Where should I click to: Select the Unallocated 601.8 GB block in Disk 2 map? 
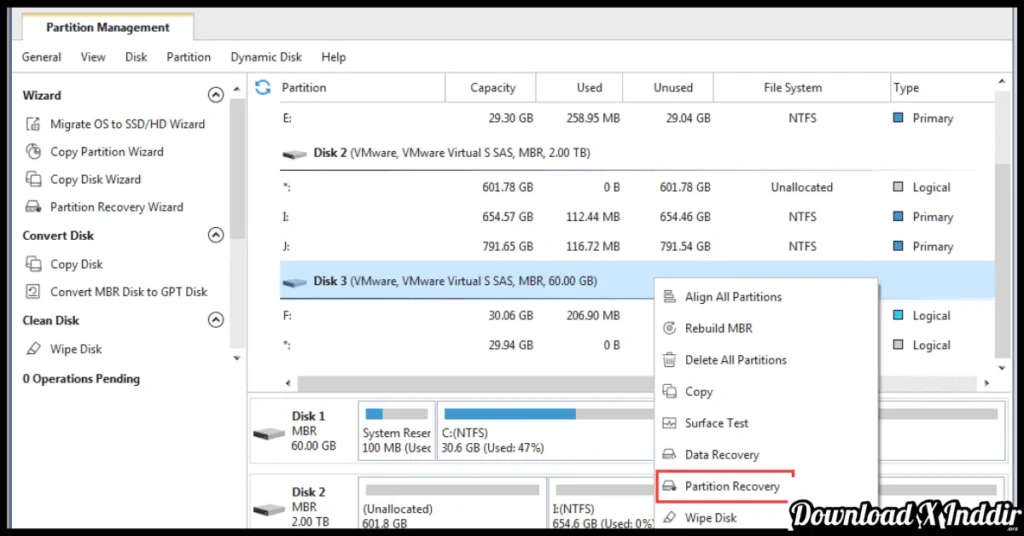coord(452,504)
